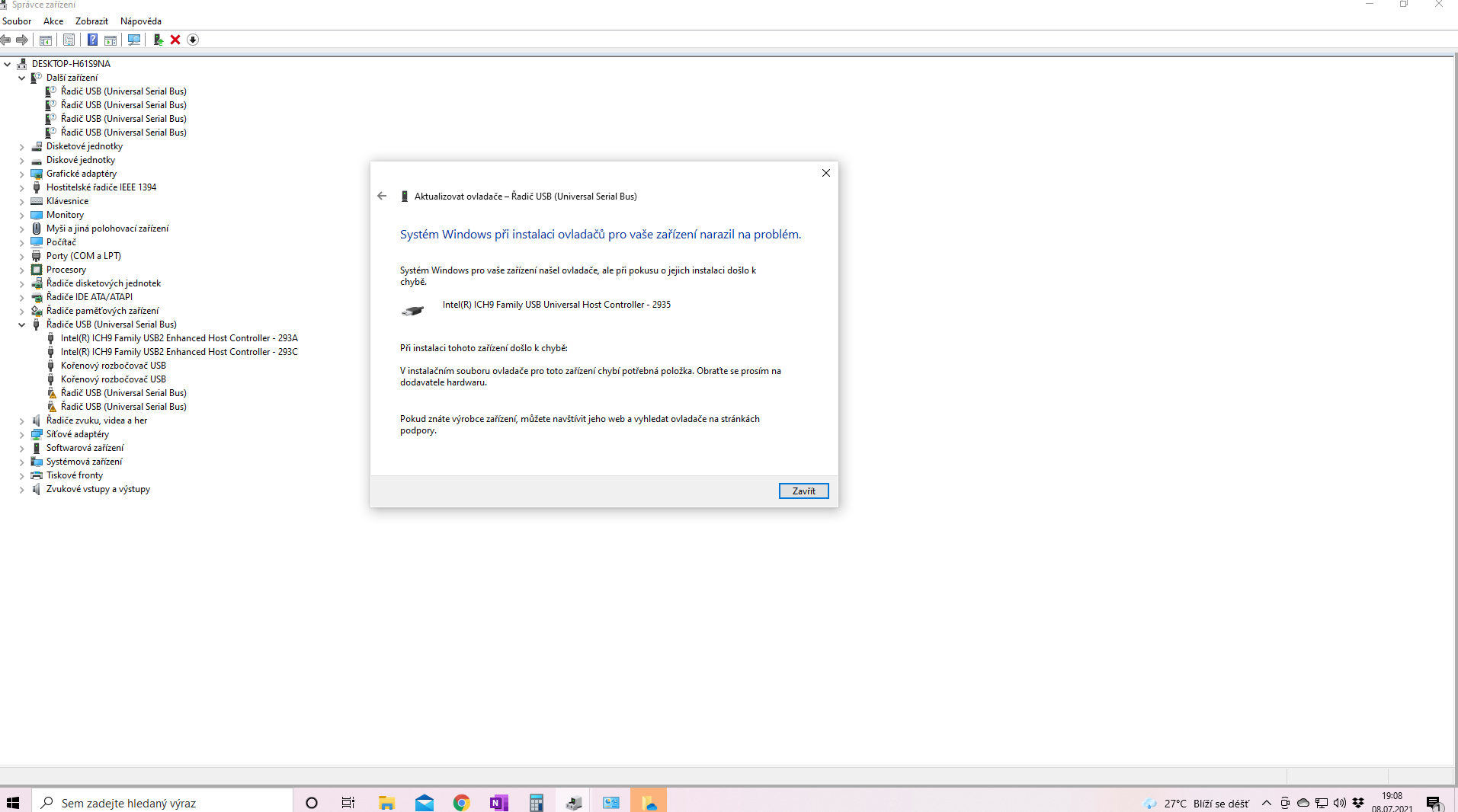The image size is (1458, 812).
Task: Expand the Porty (COM a LPT) category
Action: point(22,256)
